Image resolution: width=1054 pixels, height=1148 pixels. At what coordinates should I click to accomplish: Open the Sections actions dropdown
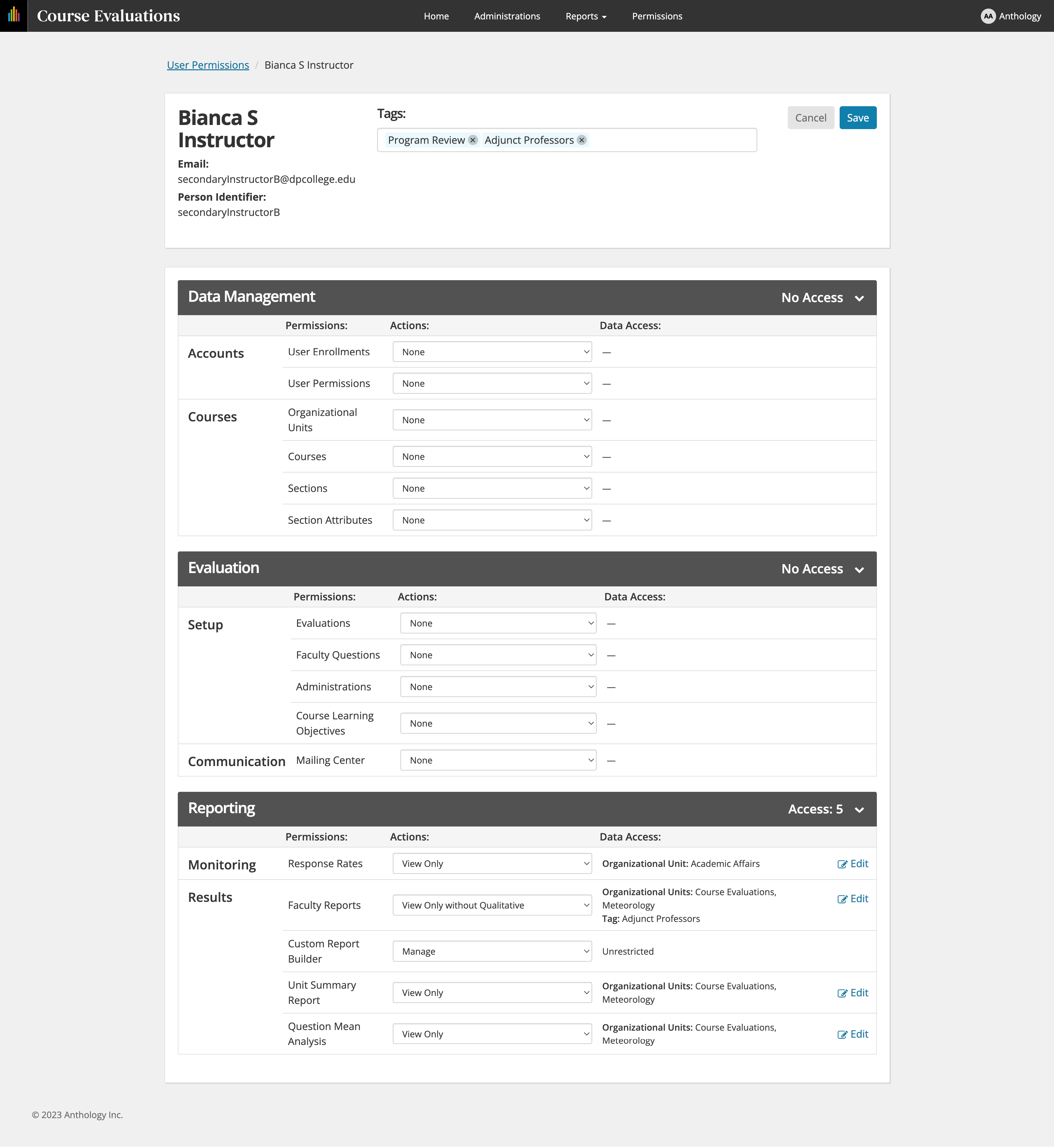[x=492, y=489]
